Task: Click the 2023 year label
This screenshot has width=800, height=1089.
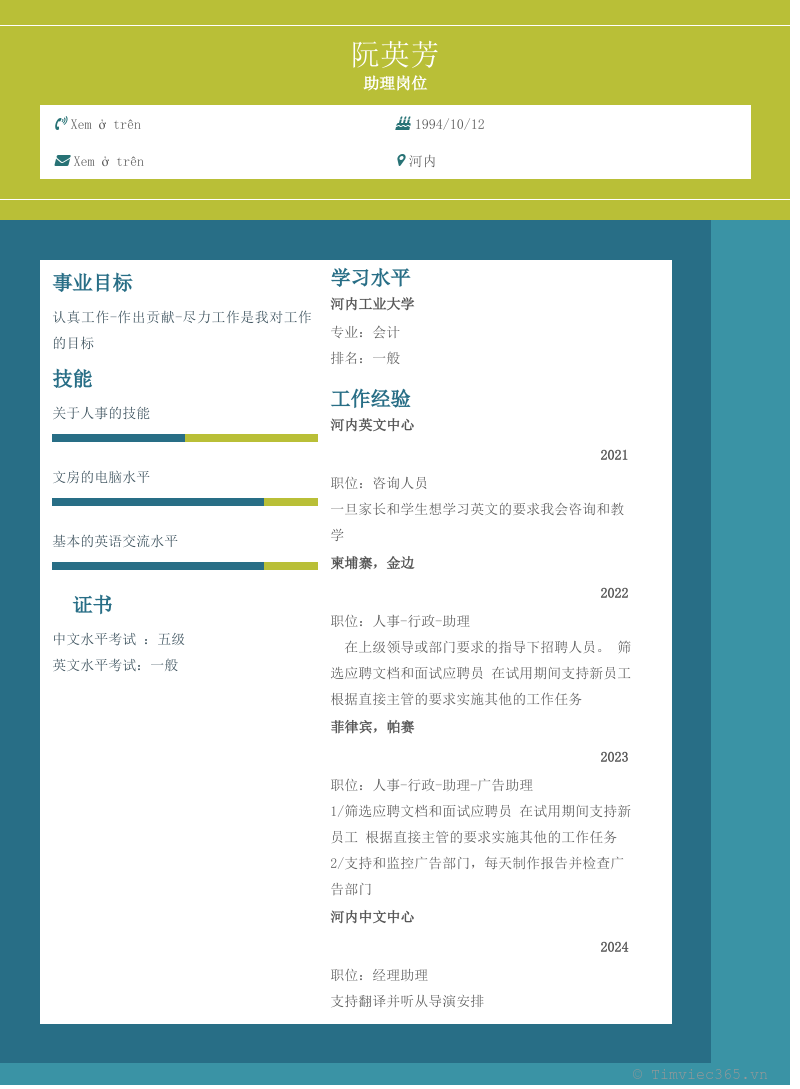Action: [614, 758]
